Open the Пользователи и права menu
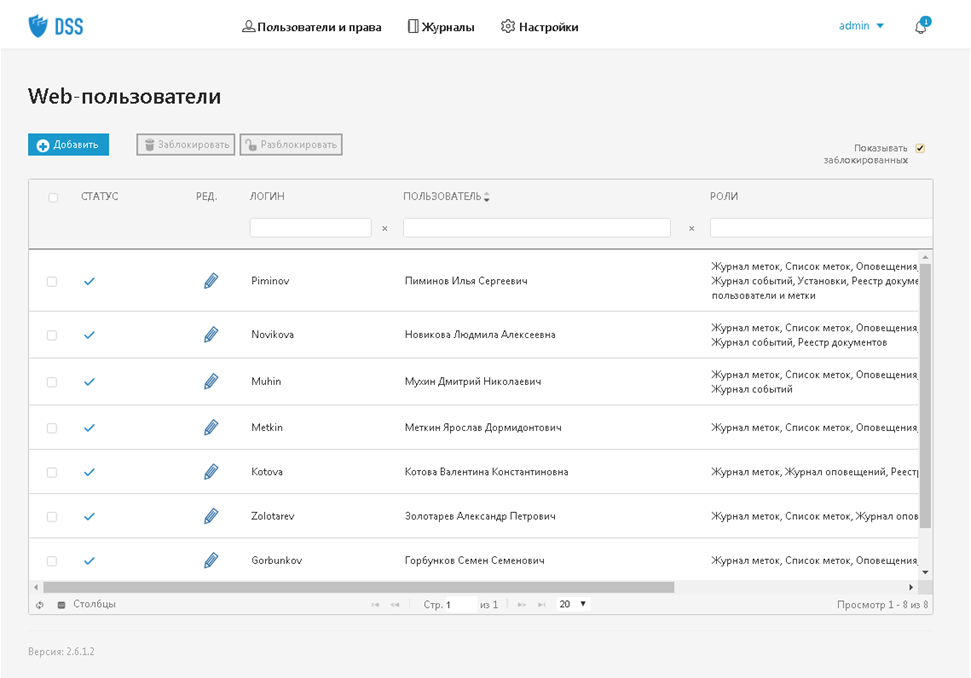The height and width of the screenshot is (678, 971). 311,27
